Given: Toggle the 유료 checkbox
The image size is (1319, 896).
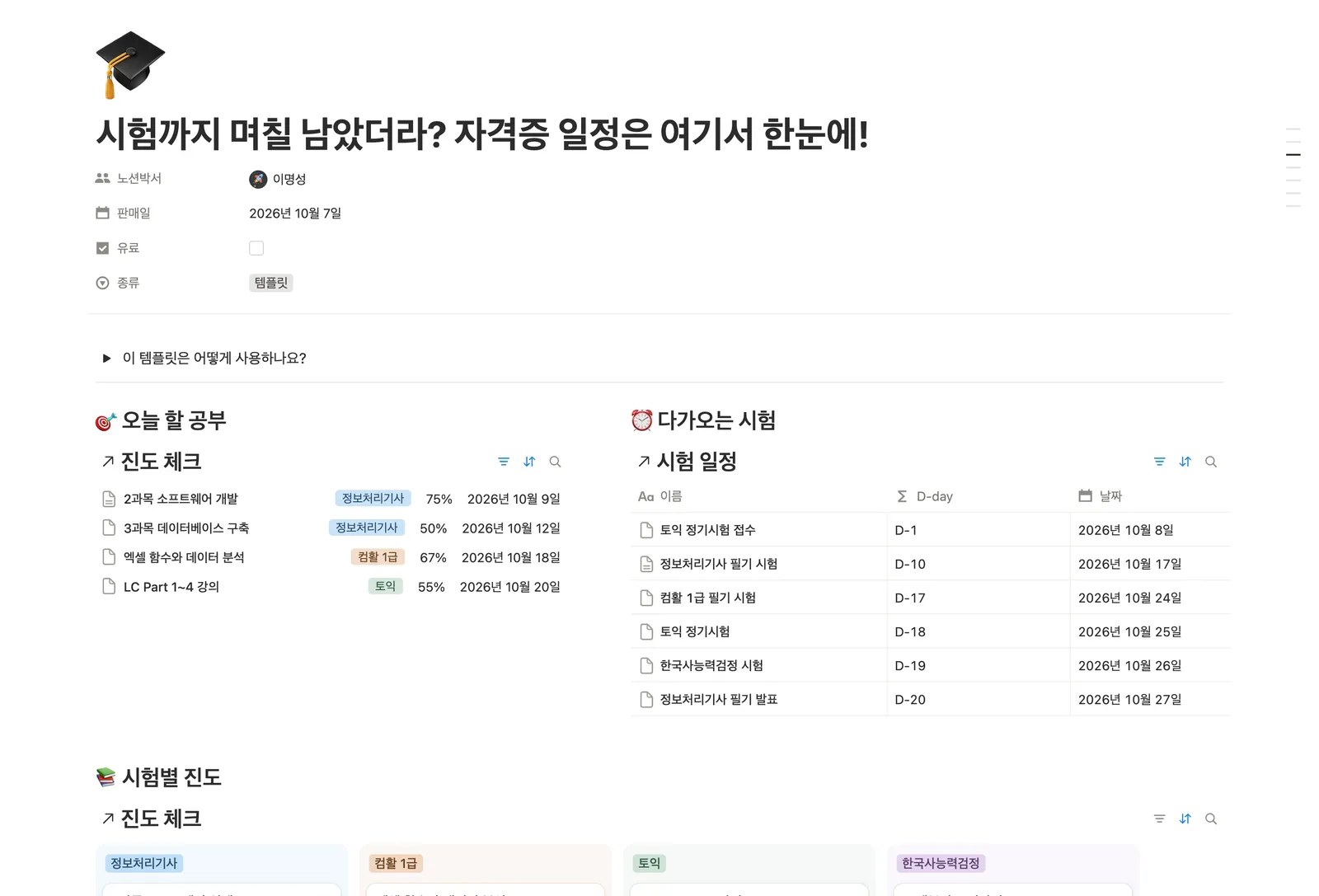Looking at the screenshot, I should tap(256, 248).
